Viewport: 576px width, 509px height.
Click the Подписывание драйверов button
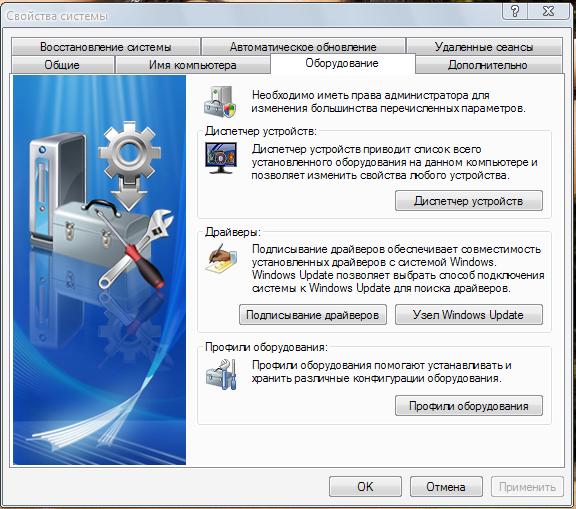(313, 315)
